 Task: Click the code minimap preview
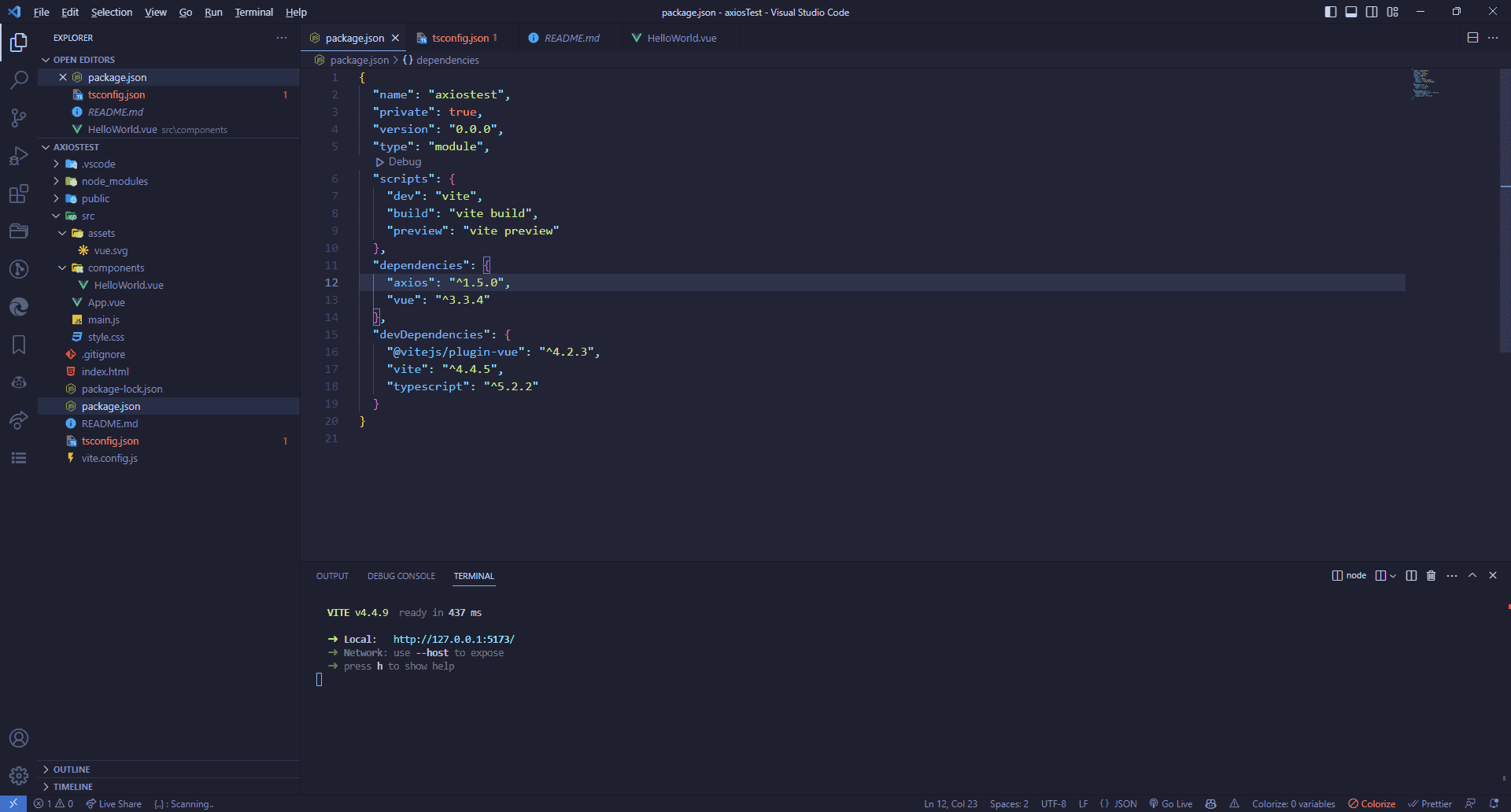point(1425,83)
